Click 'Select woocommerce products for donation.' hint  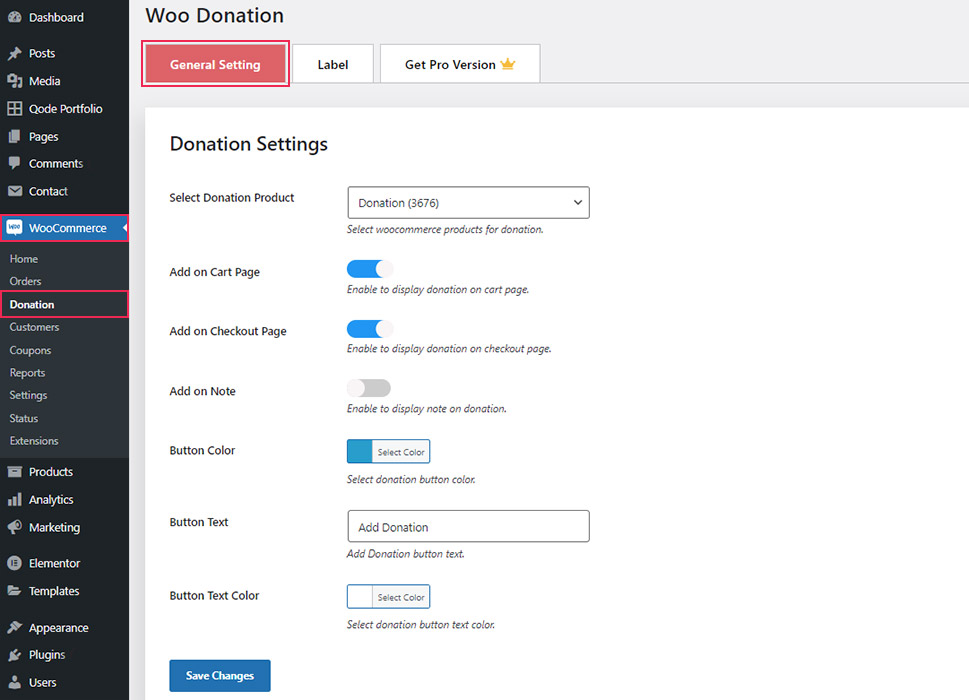(x=445, y=229)
